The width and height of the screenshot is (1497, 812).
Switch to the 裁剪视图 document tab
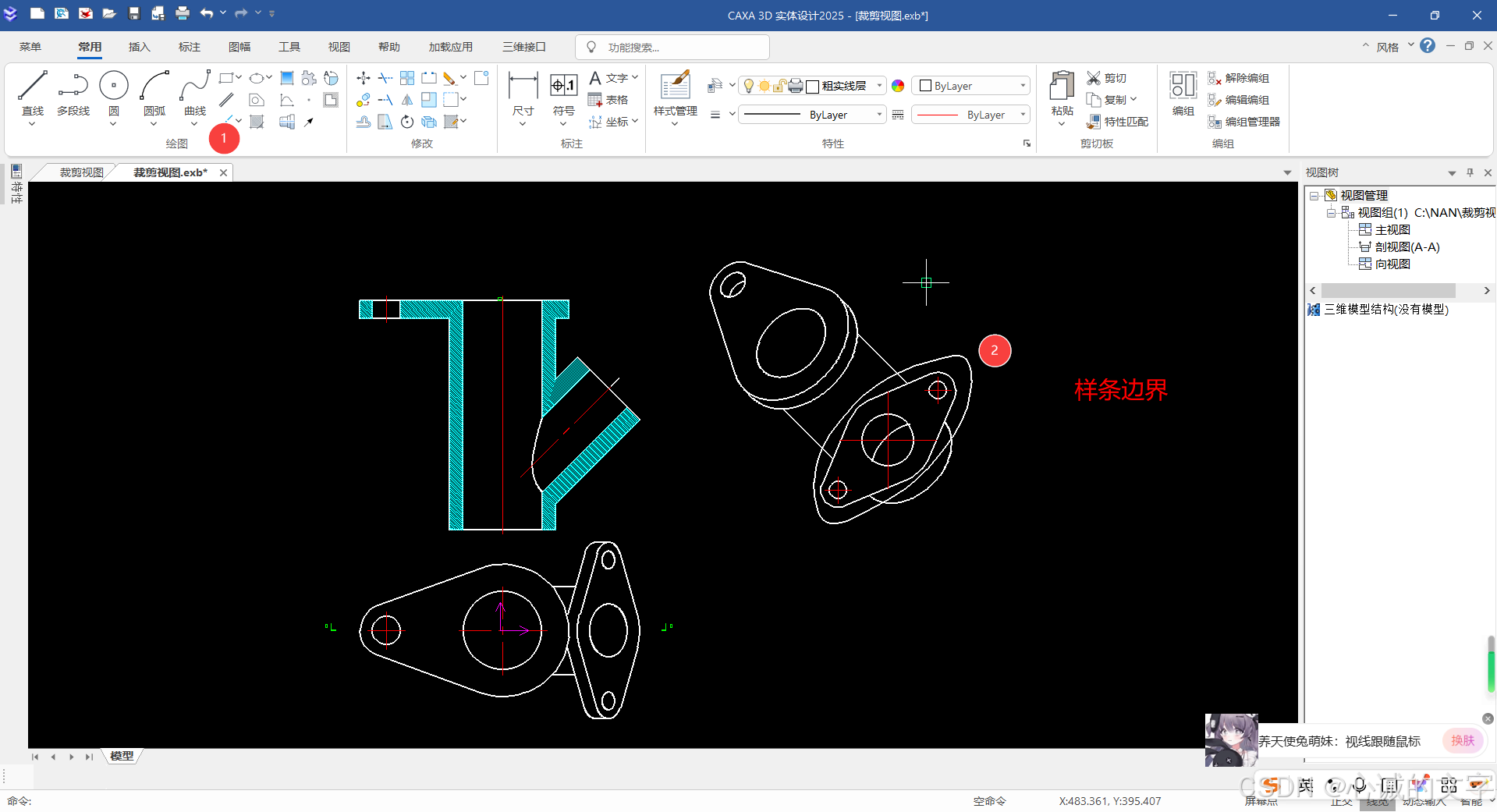[x=81, y=172]
